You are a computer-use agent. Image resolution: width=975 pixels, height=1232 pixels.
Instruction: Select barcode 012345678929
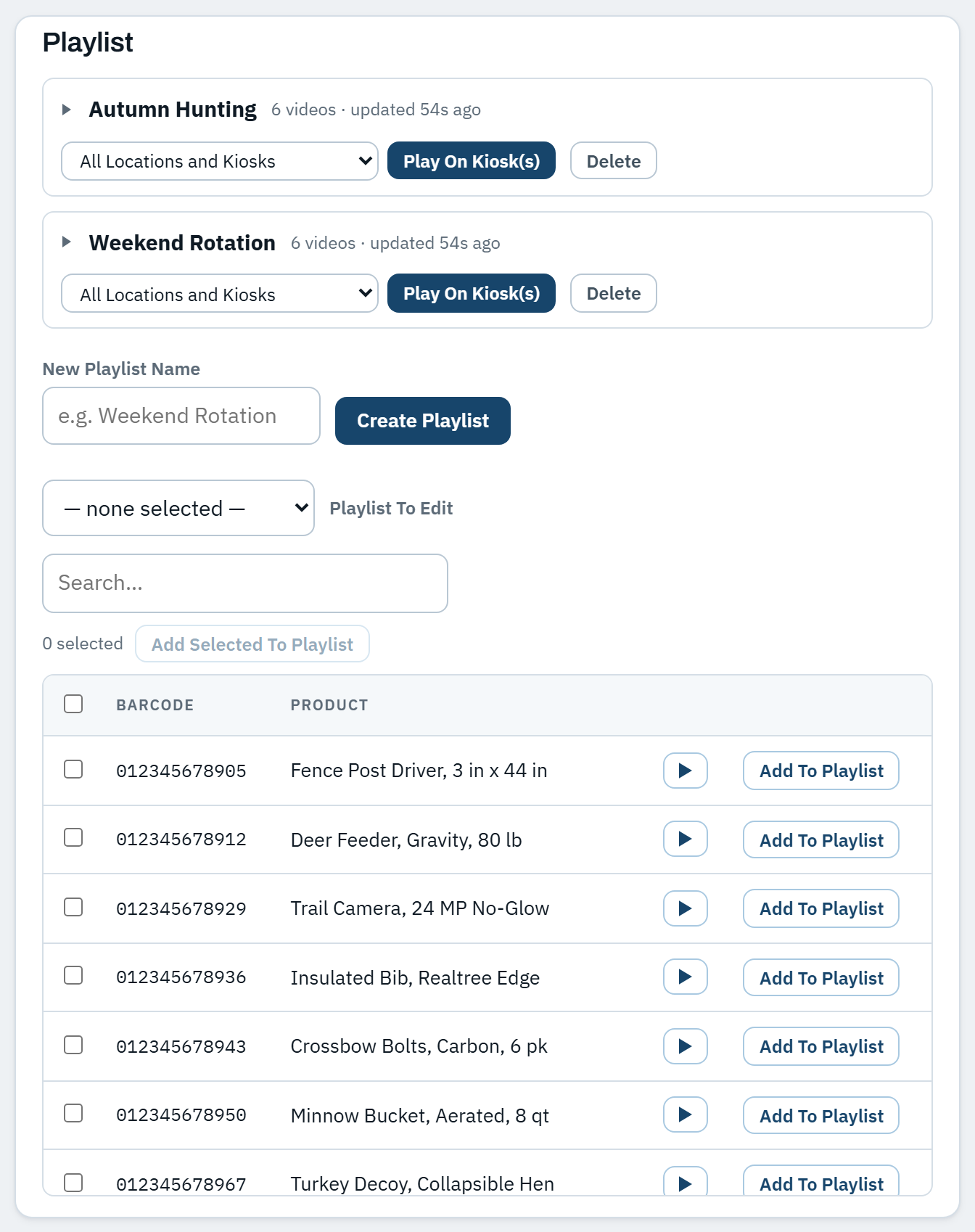coord(181,909)
